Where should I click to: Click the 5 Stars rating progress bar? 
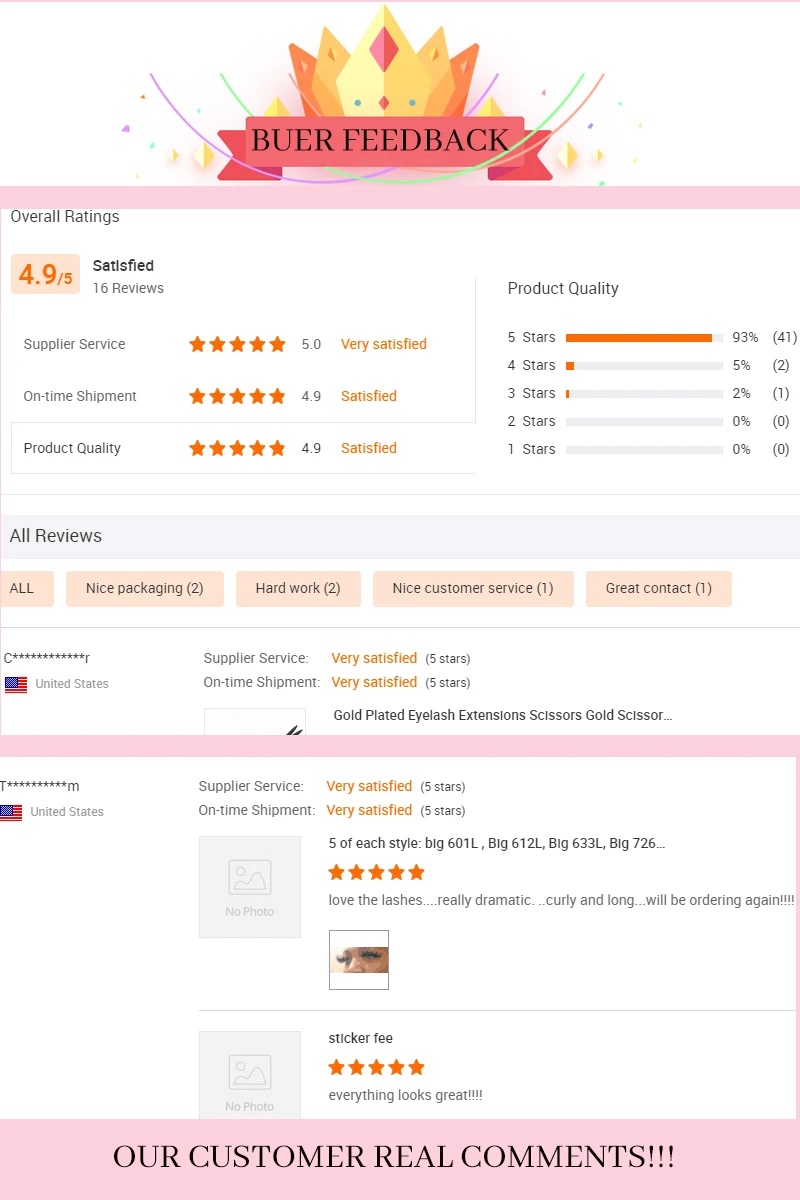click(644, 338)
